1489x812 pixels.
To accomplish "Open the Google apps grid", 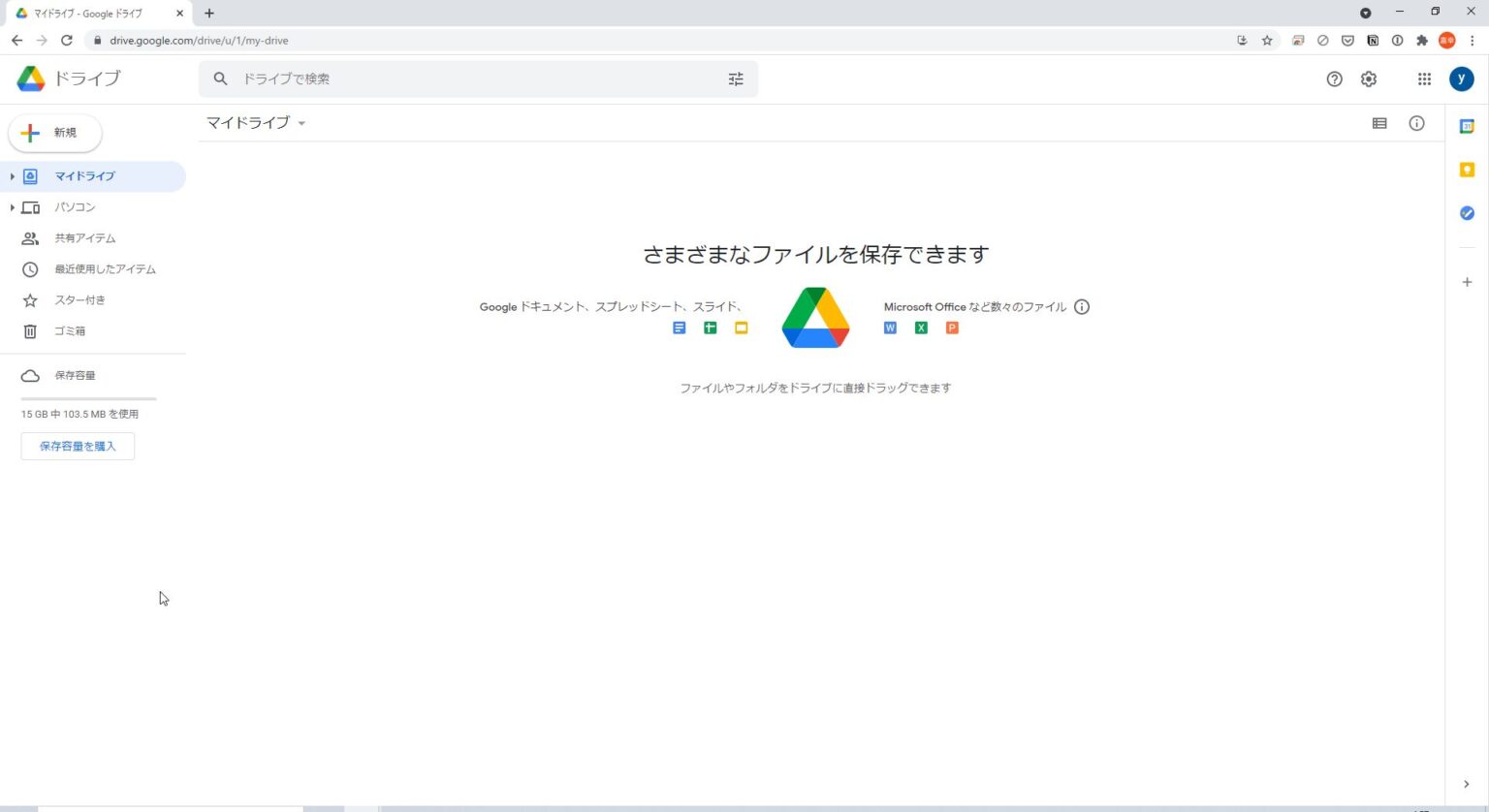I will click(1424, 78).
